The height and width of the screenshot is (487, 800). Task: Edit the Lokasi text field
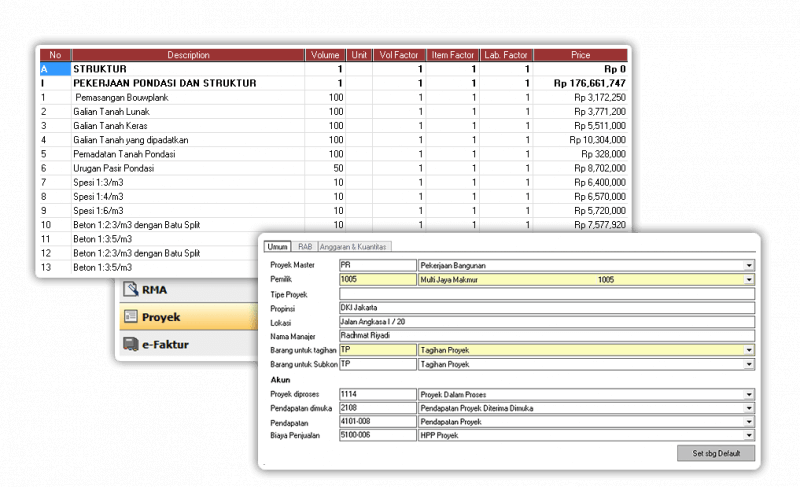[x=547, y=322]
